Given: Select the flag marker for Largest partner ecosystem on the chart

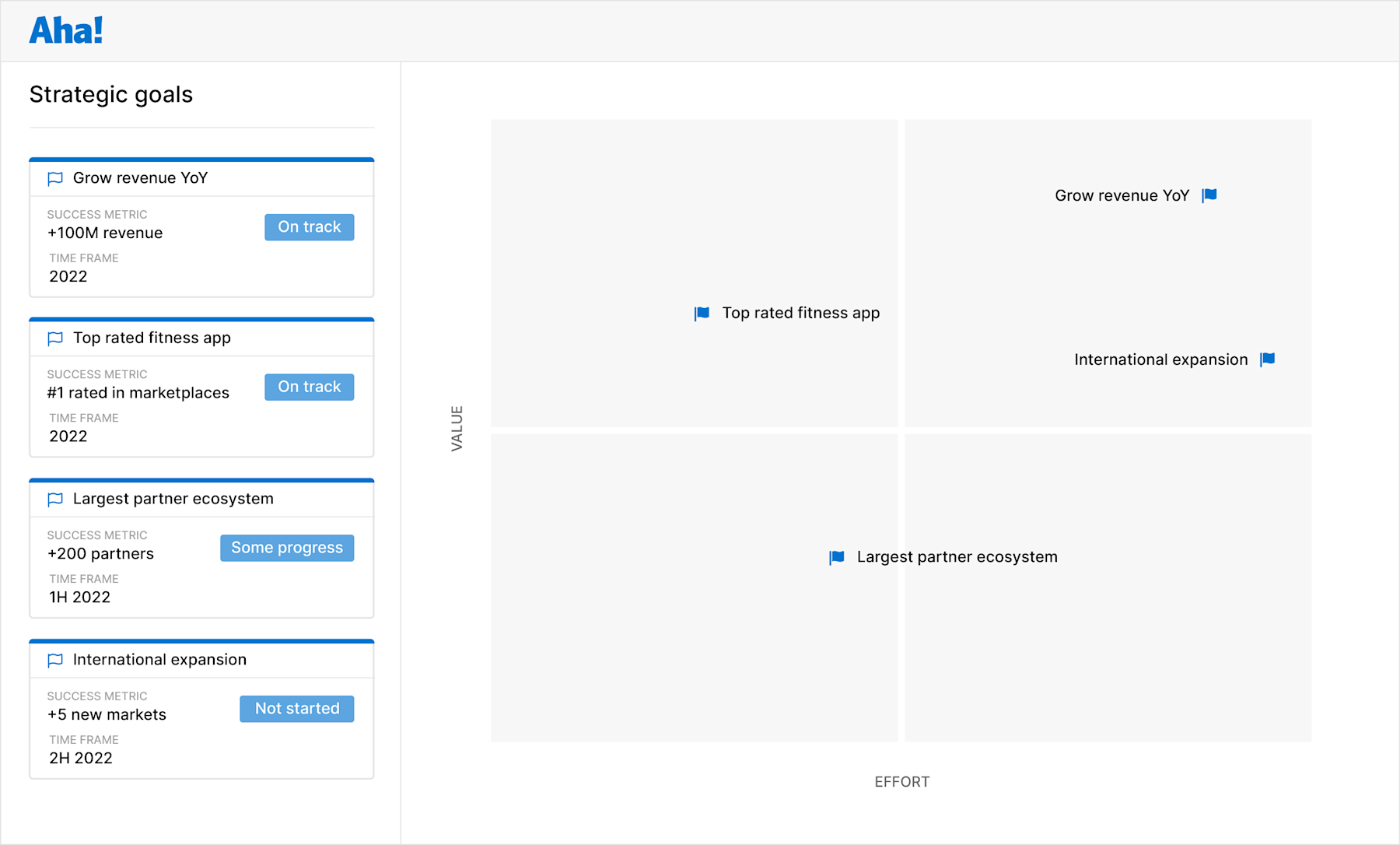Looking at the screenshot, I should [x=836, y=556].
